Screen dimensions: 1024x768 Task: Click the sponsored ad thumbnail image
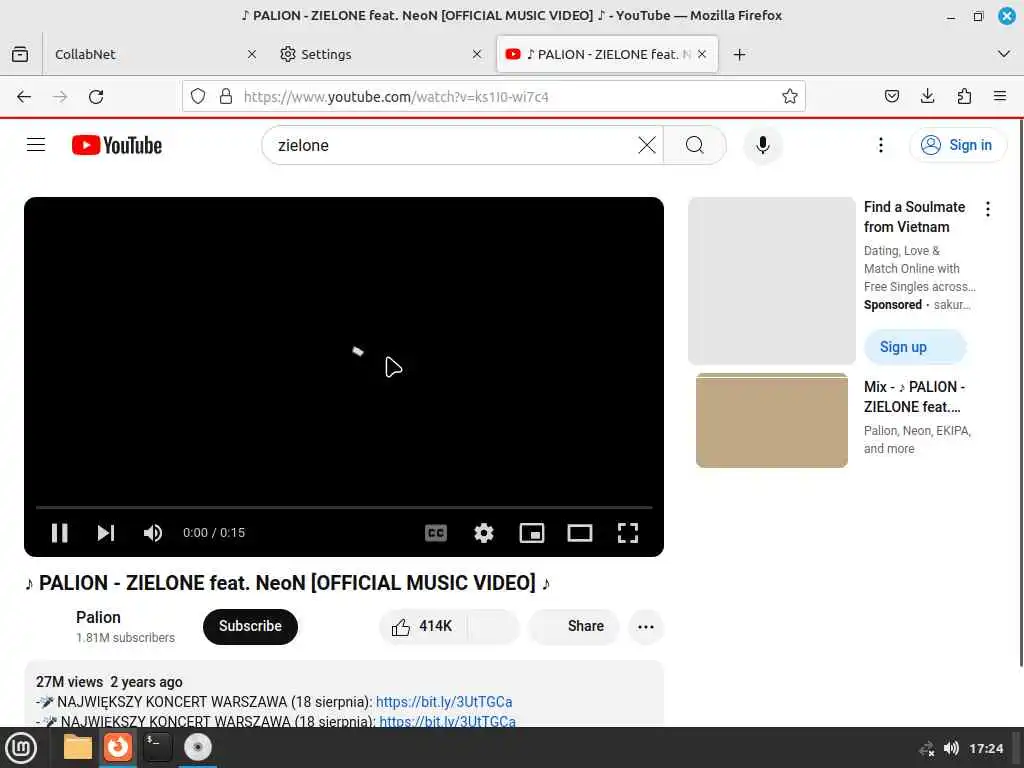(x=771, y=281)
